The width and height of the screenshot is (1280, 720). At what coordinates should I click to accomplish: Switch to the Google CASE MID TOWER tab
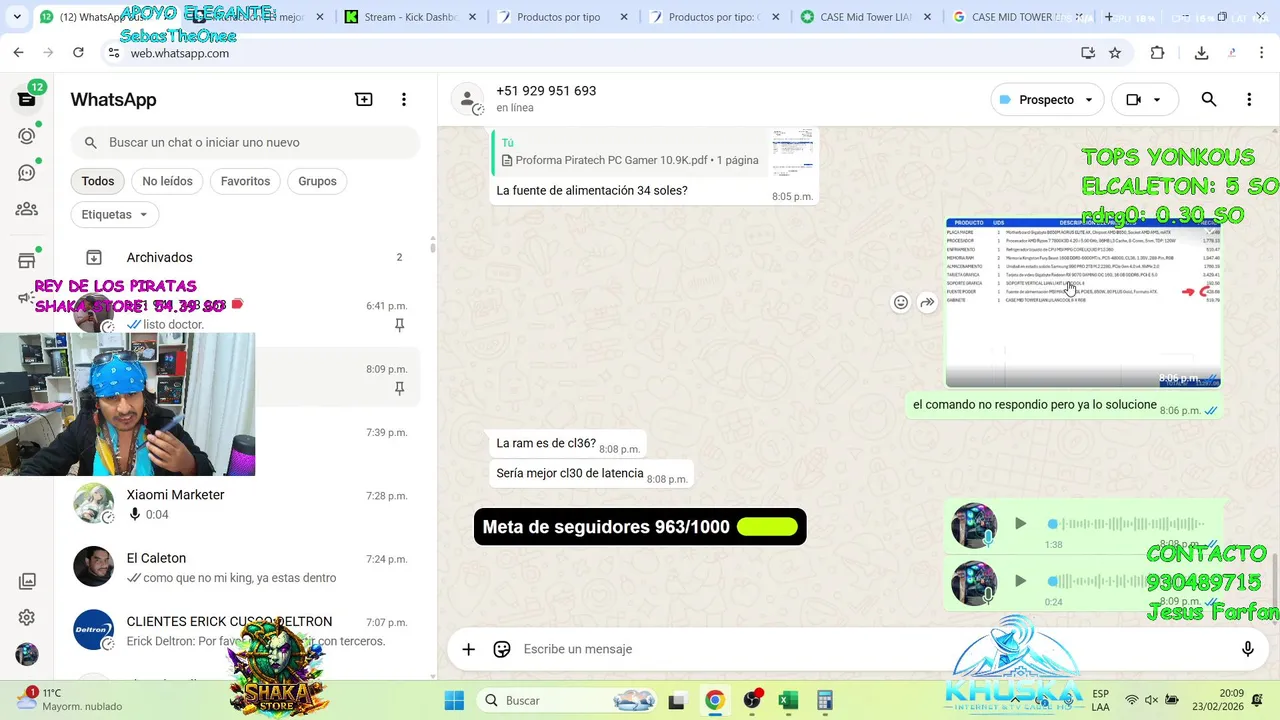tap(1017, 17)
